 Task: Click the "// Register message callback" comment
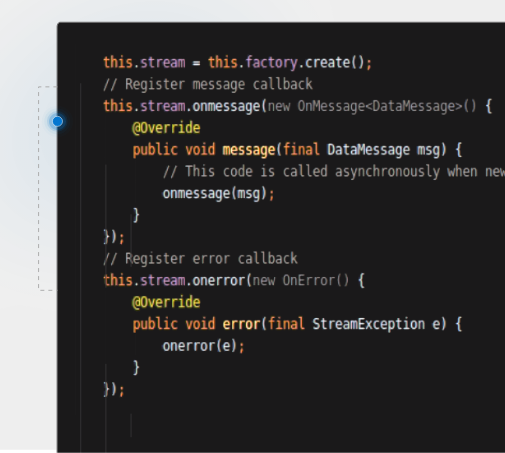[x=208, y=84]
